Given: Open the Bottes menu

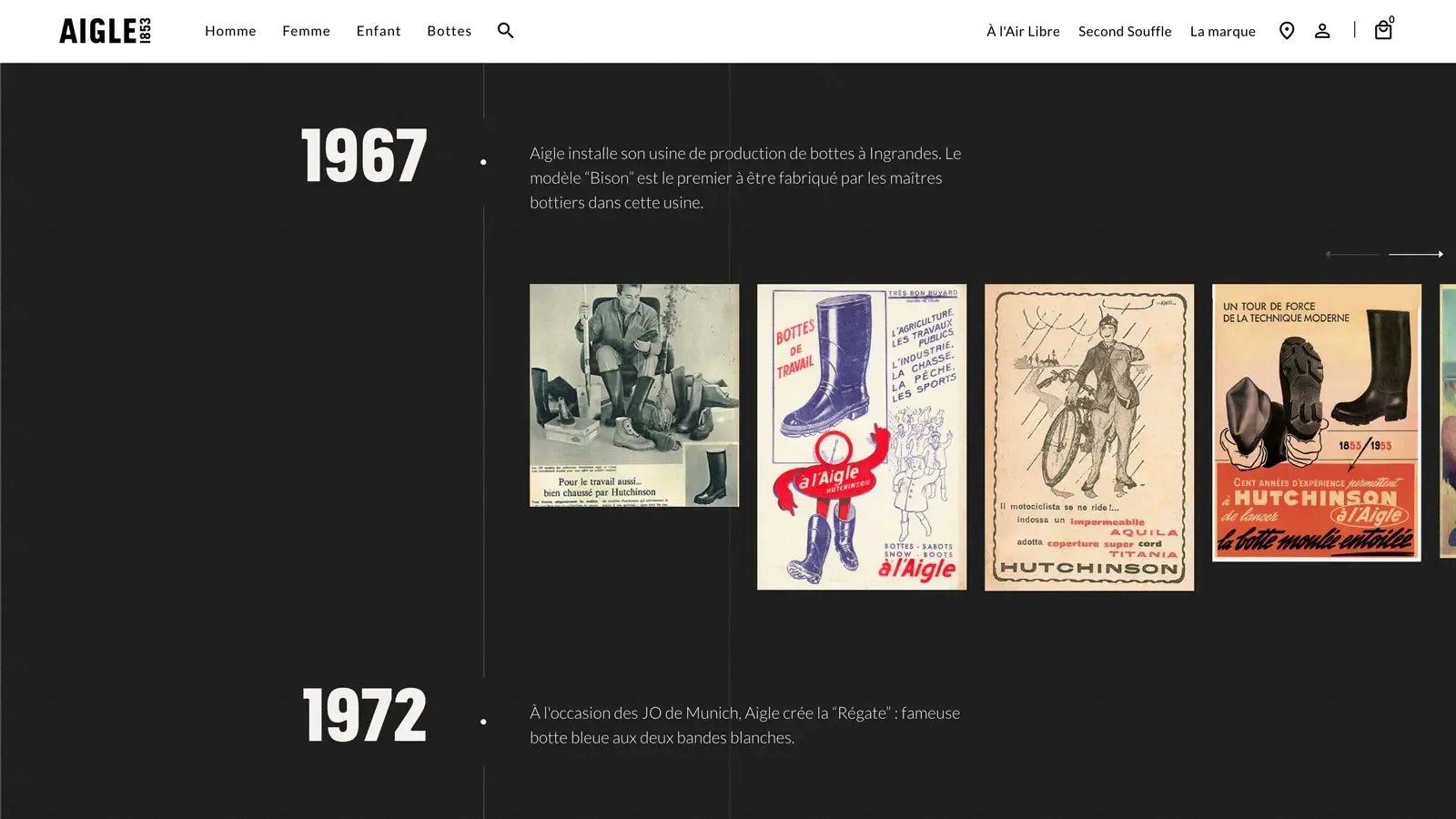Looking at the screenshot, I should click(450, 31).
